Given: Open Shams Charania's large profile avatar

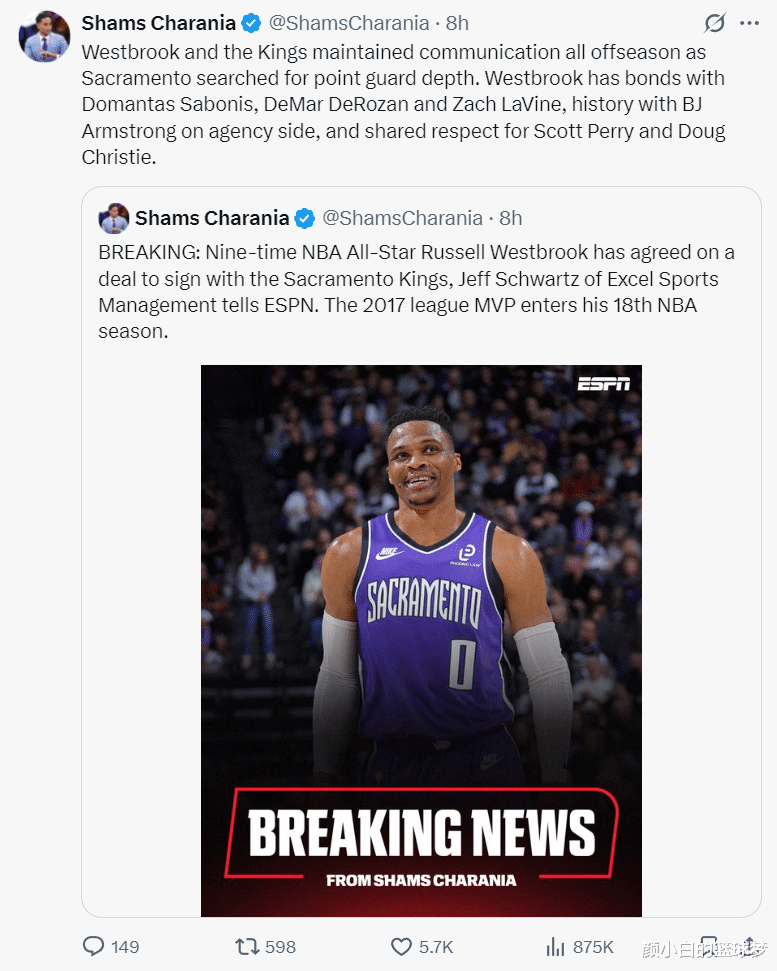Looking at the screenshot, I should point(45,36).
